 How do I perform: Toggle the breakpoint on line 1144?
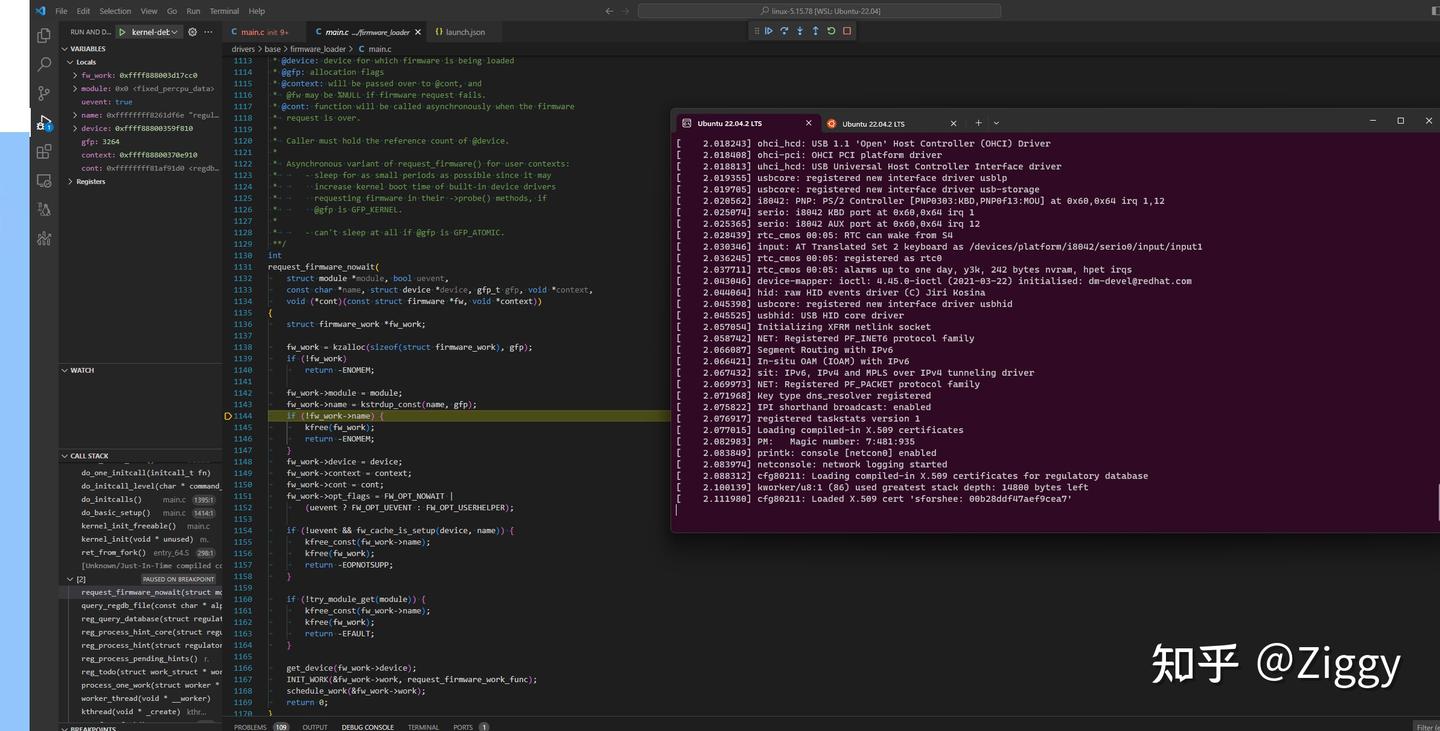[x=227, y=415]
